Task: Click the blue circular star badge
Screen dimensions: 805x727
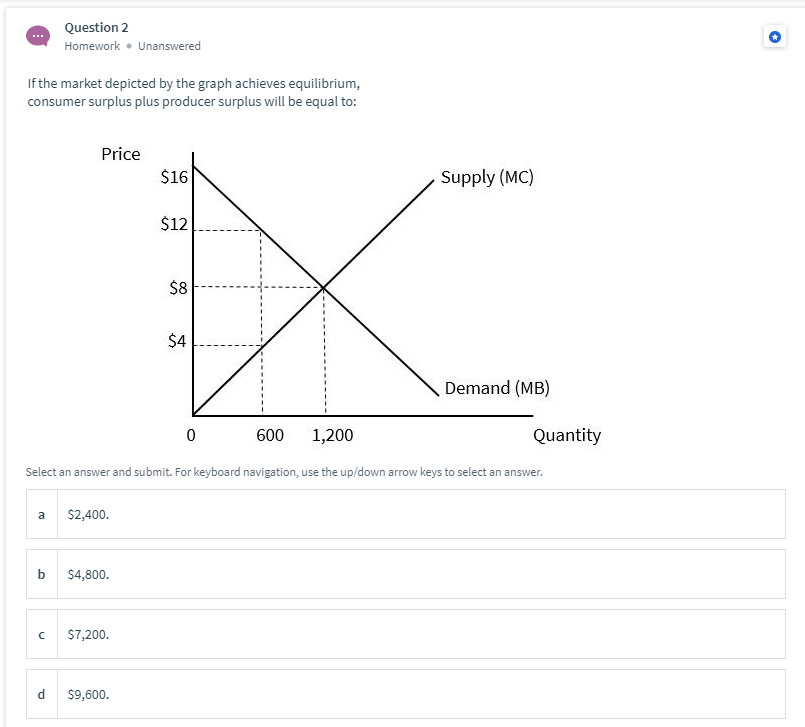Action: tap(774, 36)
